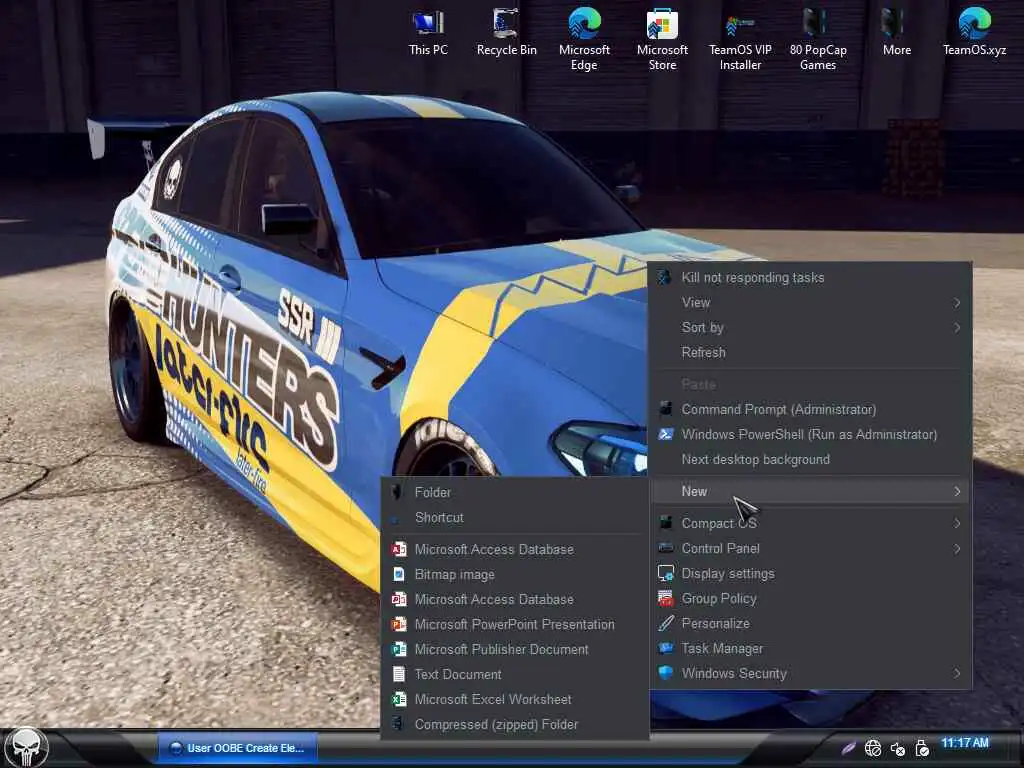This screenshot has height=768, width=1024.
Task: Click the Excel icon in New submenu
Action: [x=398, y=699]
